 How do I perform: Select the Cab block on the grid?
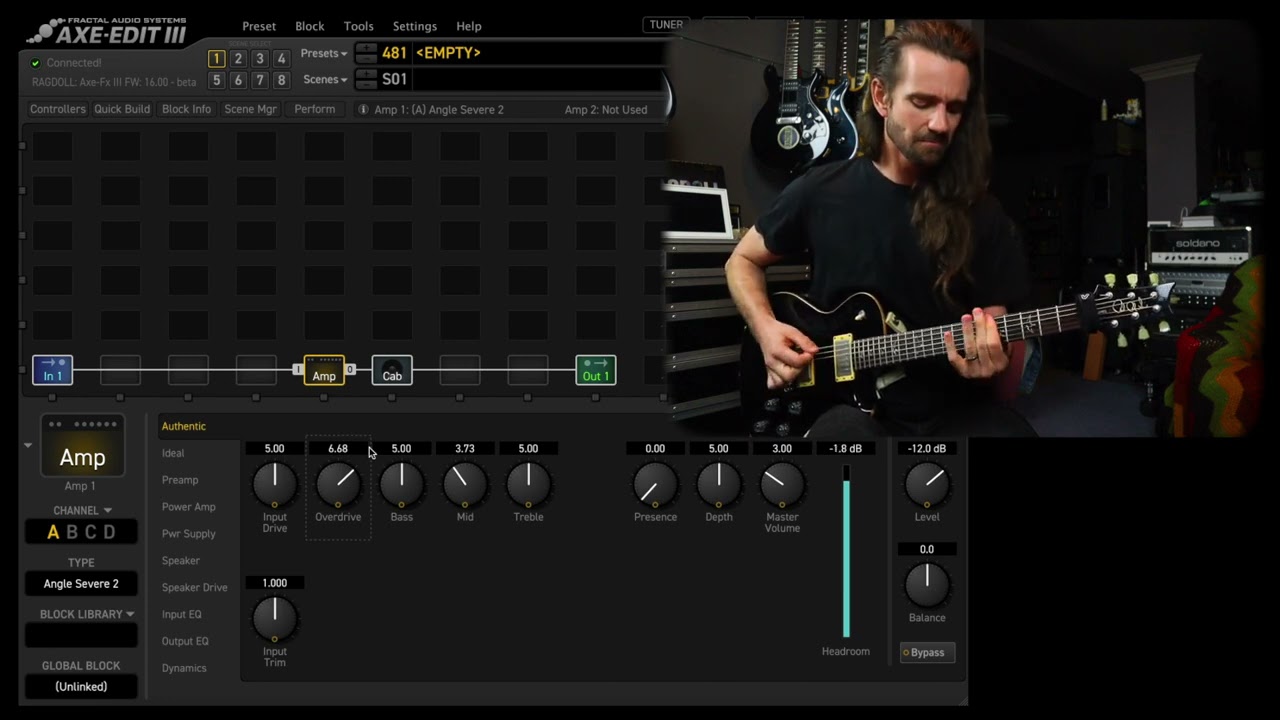(392, 370)
